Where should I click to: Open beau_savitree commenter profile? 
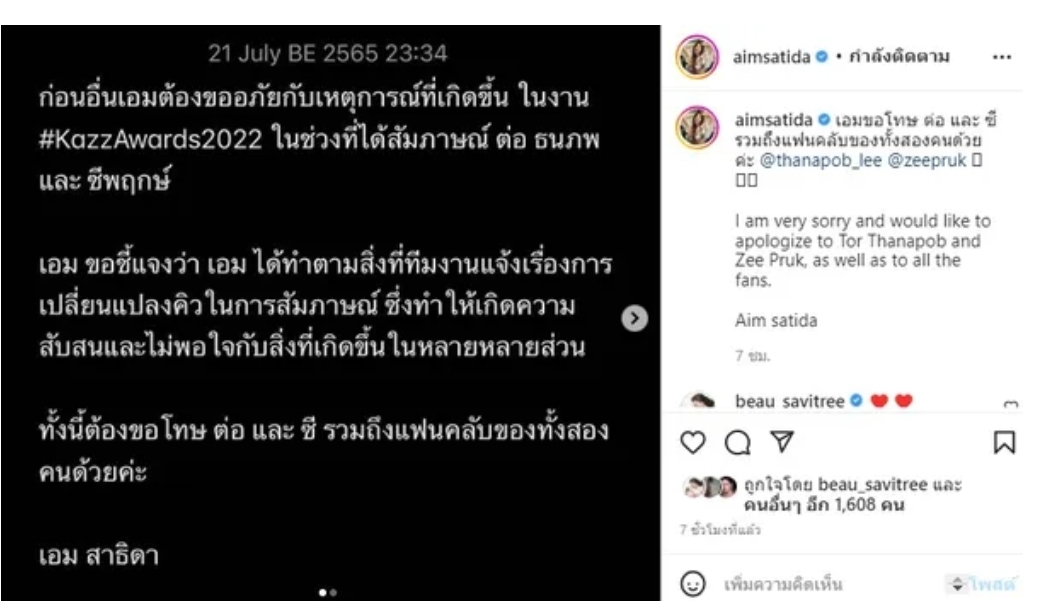pos(790,401)
